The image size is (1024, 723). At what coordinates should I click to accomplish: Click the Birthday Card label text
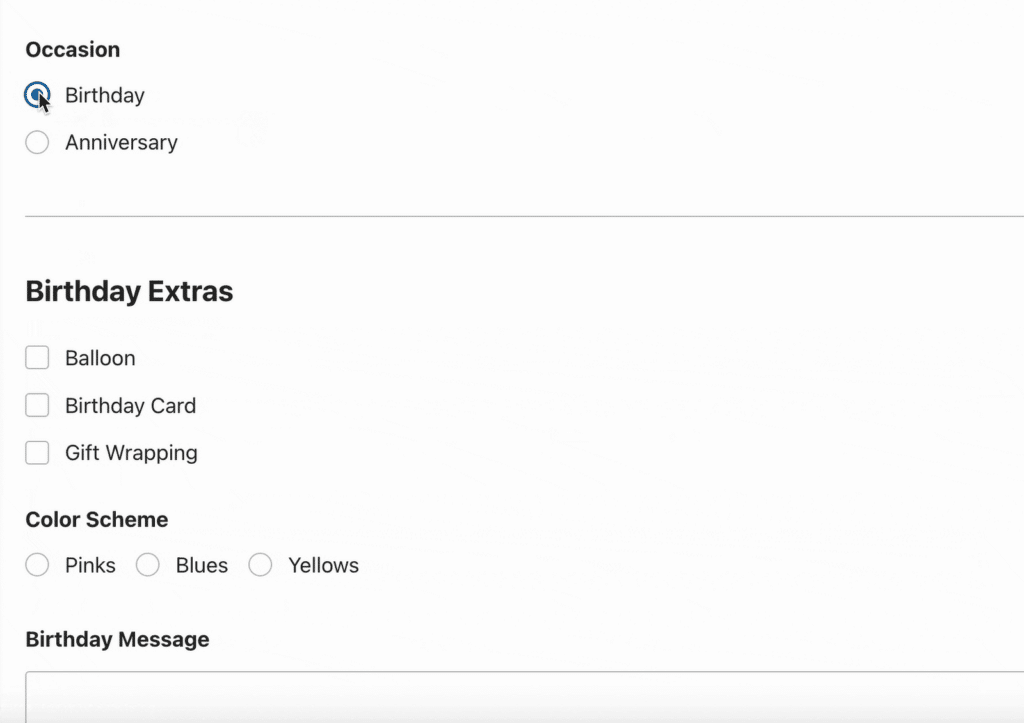130,406
